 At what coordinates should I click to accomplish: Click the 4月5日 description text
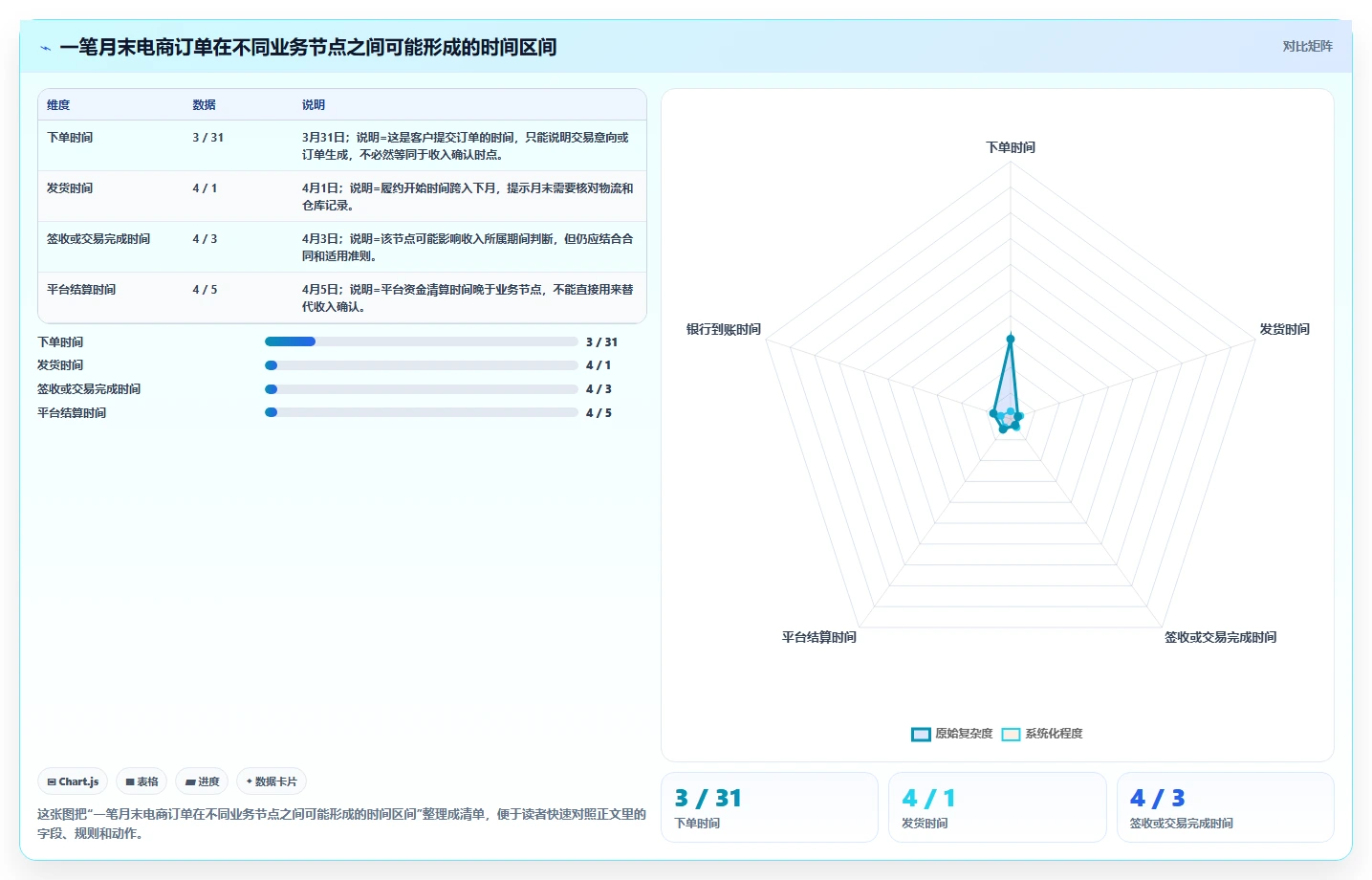point(468,298)
